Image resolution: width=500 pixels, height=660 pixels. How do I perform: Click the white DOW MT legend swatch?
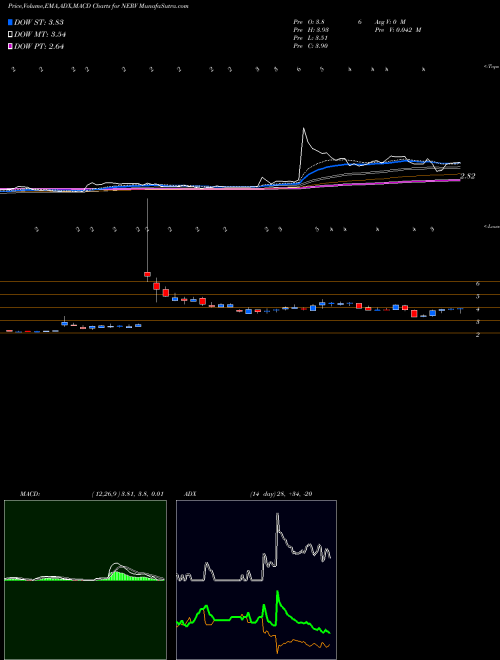tap(11, 35)
